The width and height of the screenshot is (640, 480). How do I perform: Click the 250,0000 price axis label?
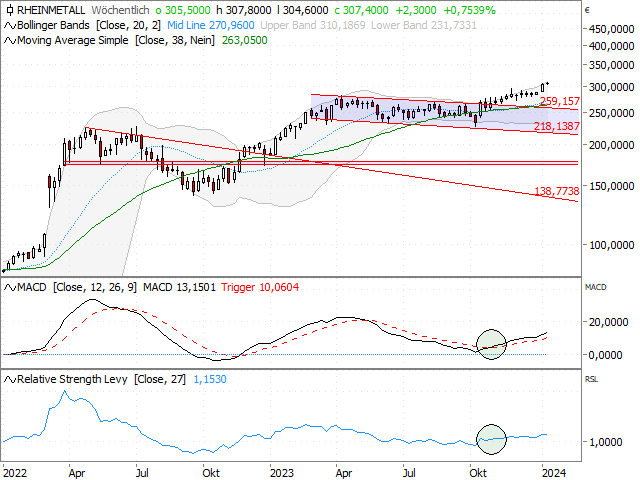coord(611,113)
